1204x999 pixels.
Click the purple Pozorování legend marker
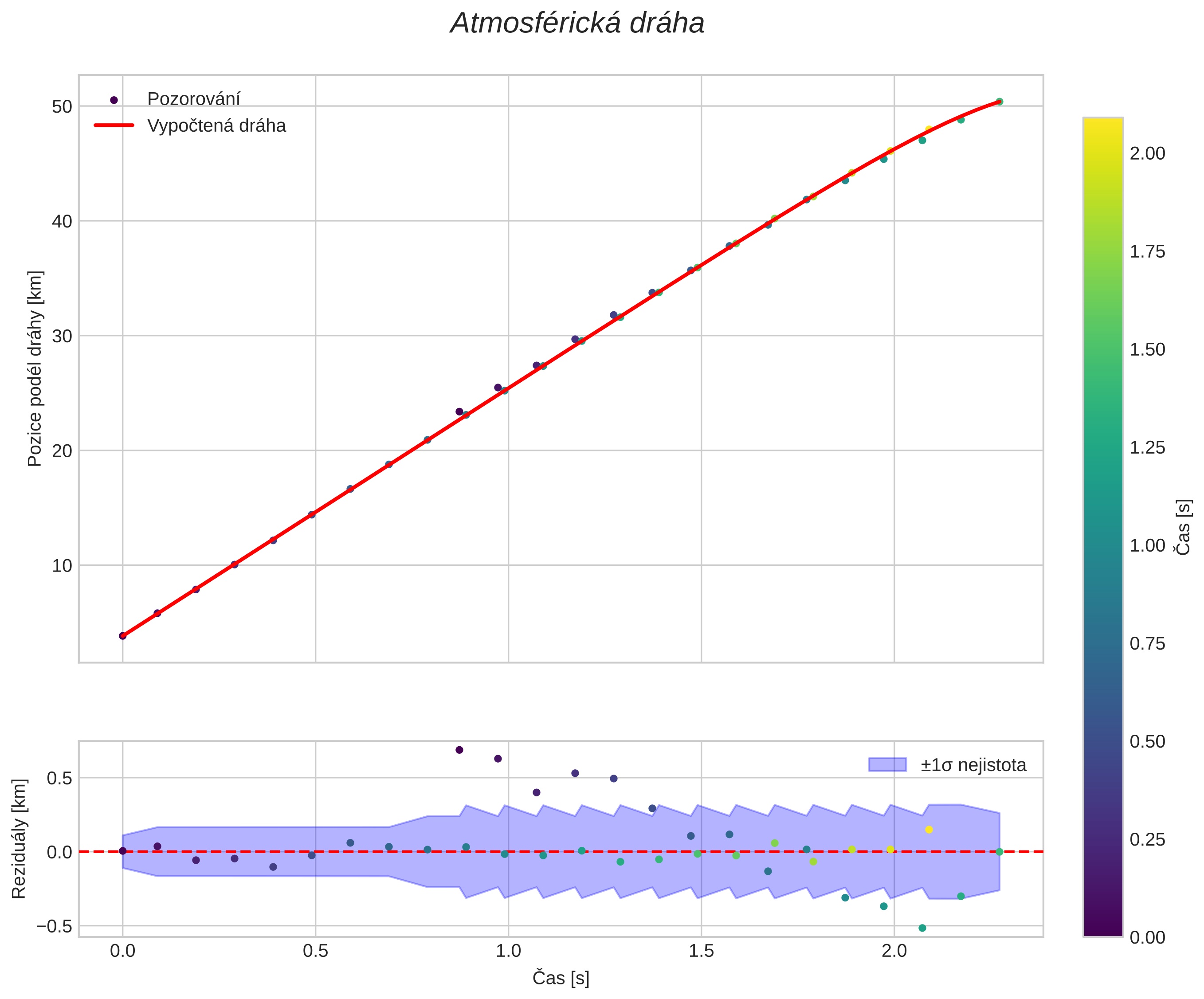point(114,100)
